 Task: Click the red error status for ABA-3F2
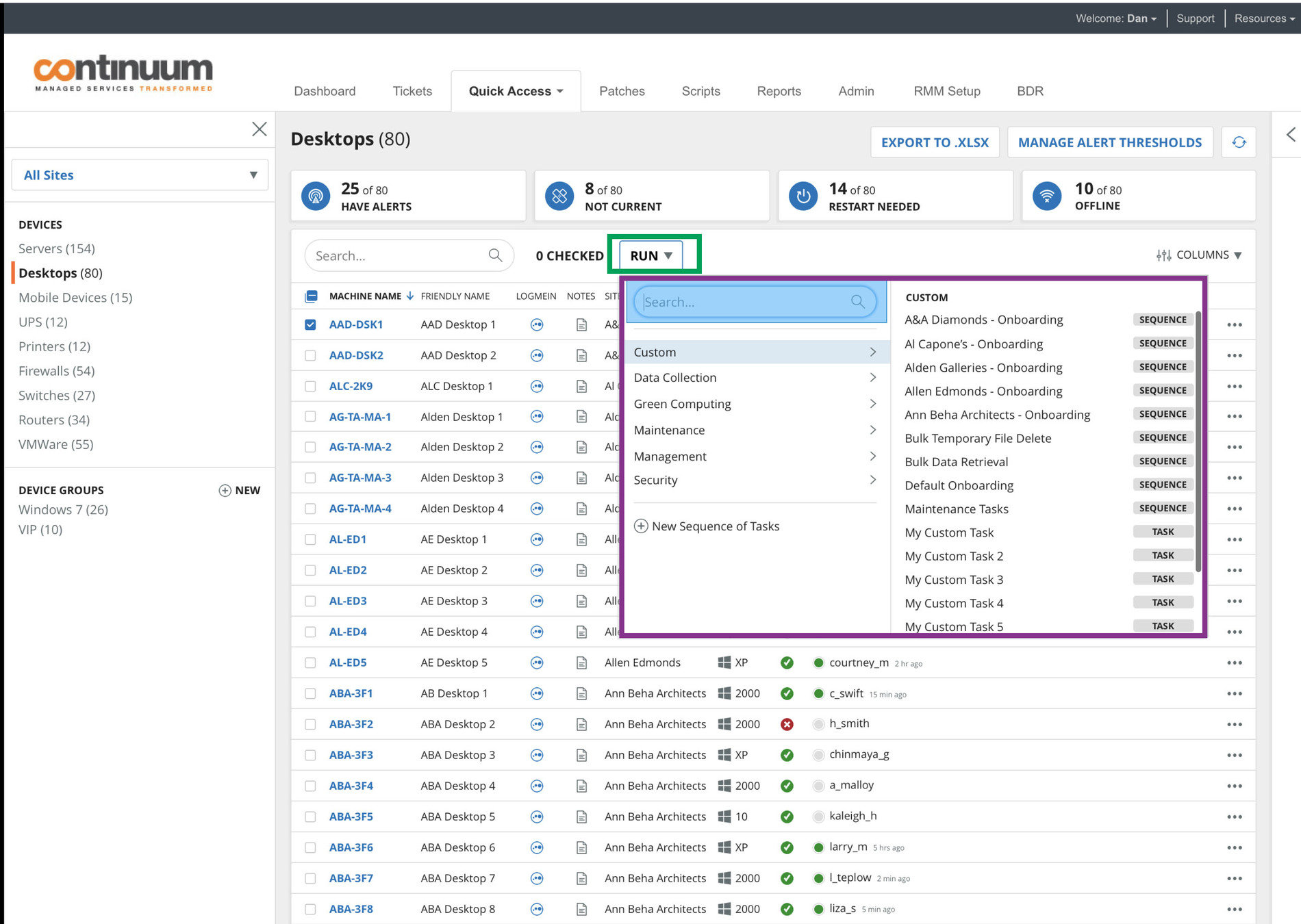point(787,724)
